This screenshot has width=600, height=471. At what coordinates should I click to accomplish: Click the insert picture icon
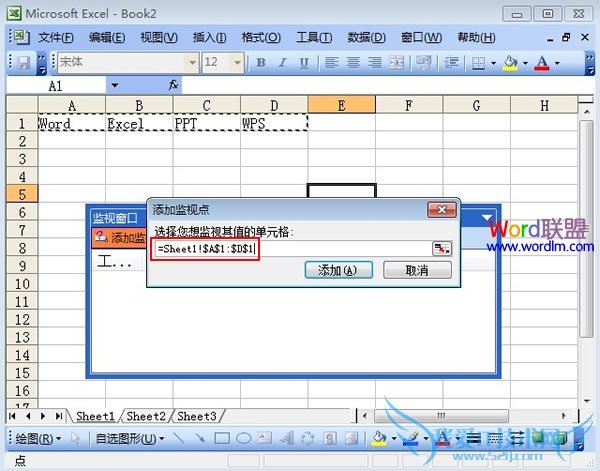click(351, 438)
